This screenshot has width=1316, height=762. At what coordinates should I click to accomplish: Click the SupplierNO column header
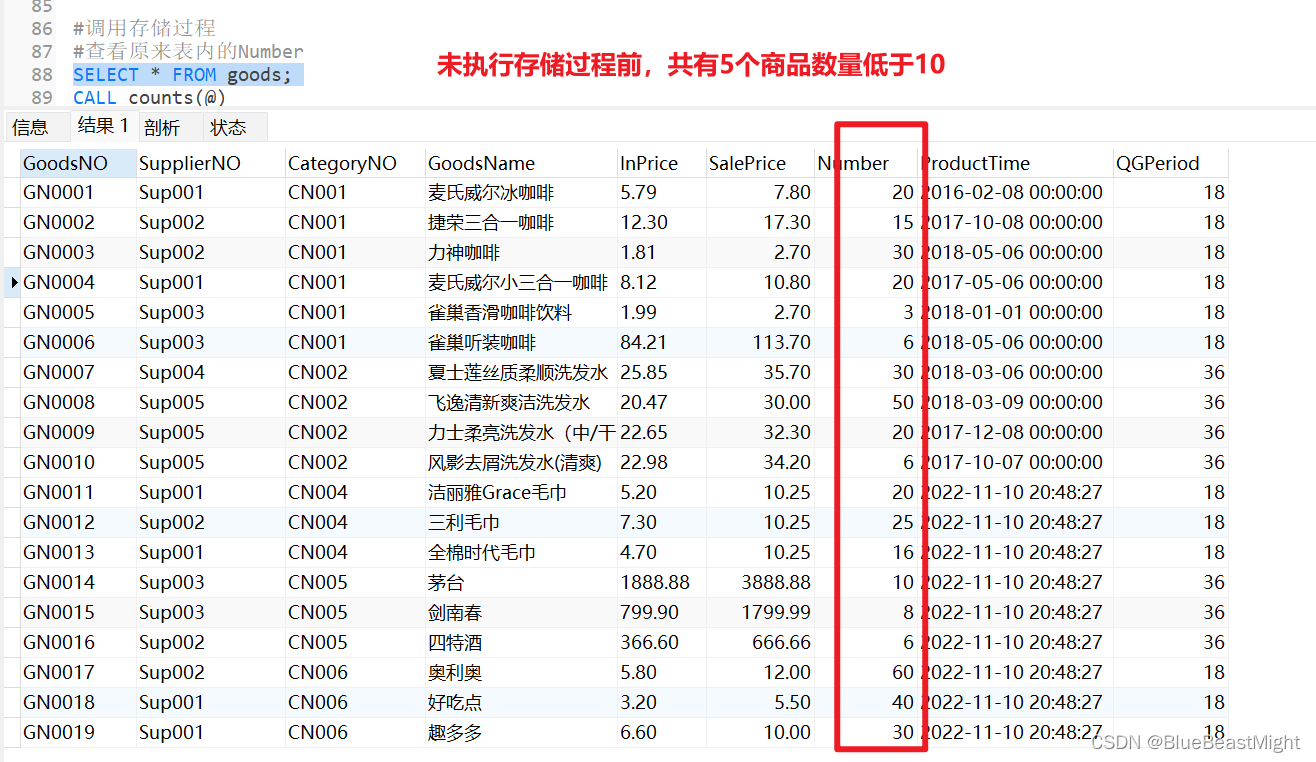[x=211, y=163]
